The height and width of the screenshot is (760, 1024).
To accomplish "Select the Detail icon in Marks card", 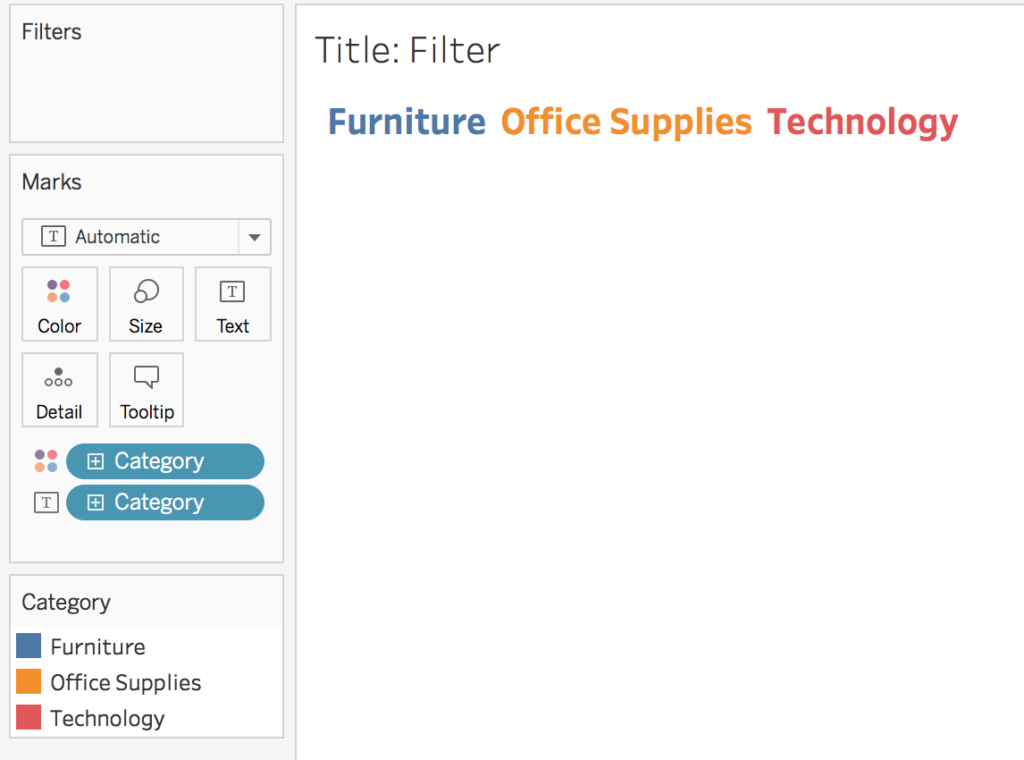I will click(x=59, y=389).
